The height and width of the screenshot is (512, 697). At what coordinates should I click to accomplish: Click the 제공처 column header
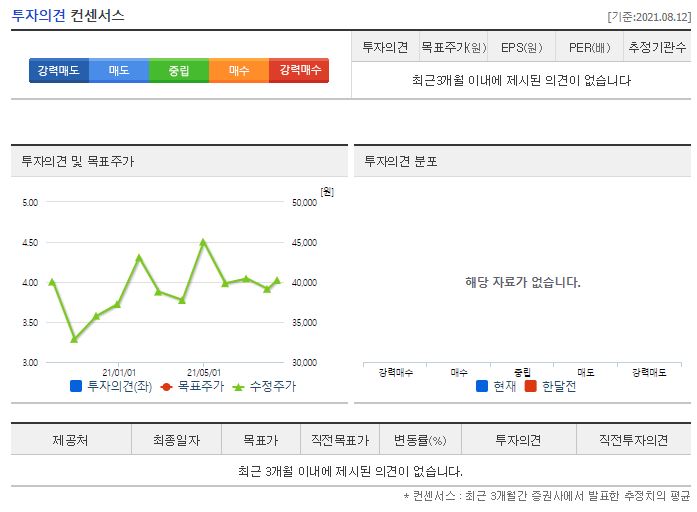tap(71, 440)
